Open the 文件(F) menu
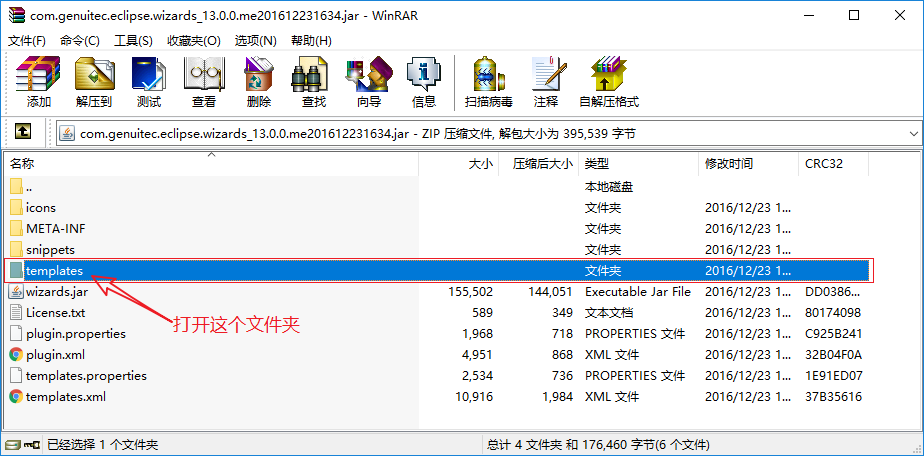 tap(27, 41)
